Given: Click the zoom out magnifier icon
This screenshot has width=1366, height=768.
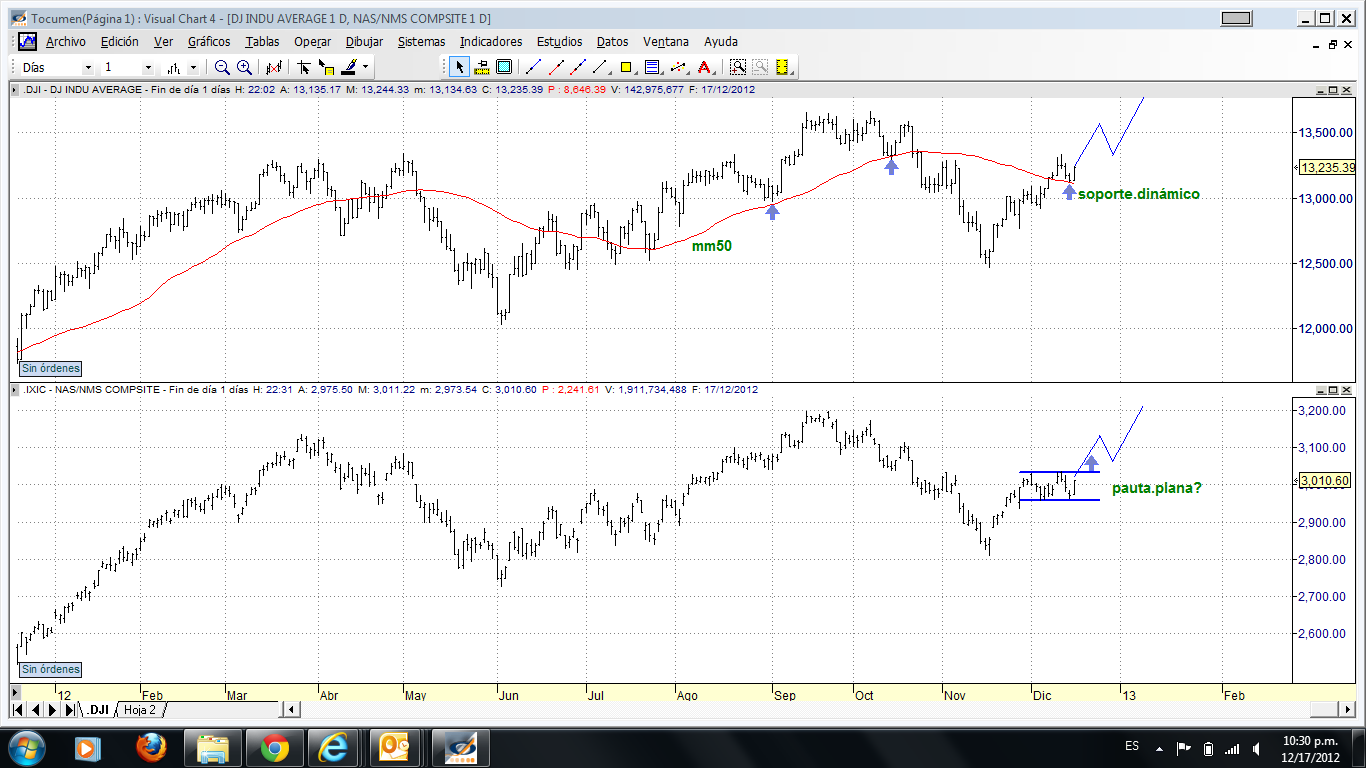Looking at the screenshot, I should click(222, 67).
